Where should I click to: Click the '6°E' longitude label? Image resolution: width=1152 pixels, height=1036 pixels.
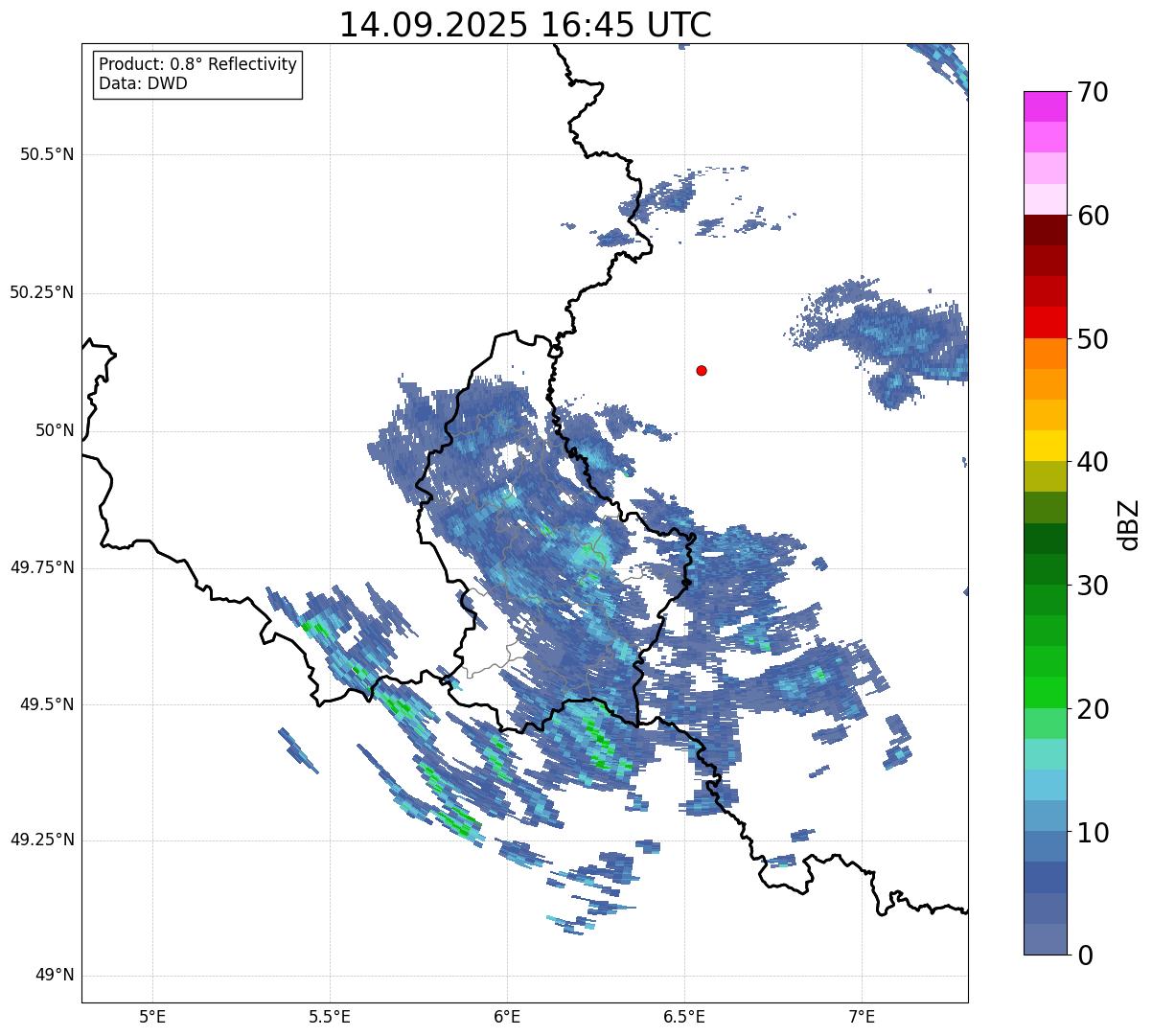click(507, 1016)
